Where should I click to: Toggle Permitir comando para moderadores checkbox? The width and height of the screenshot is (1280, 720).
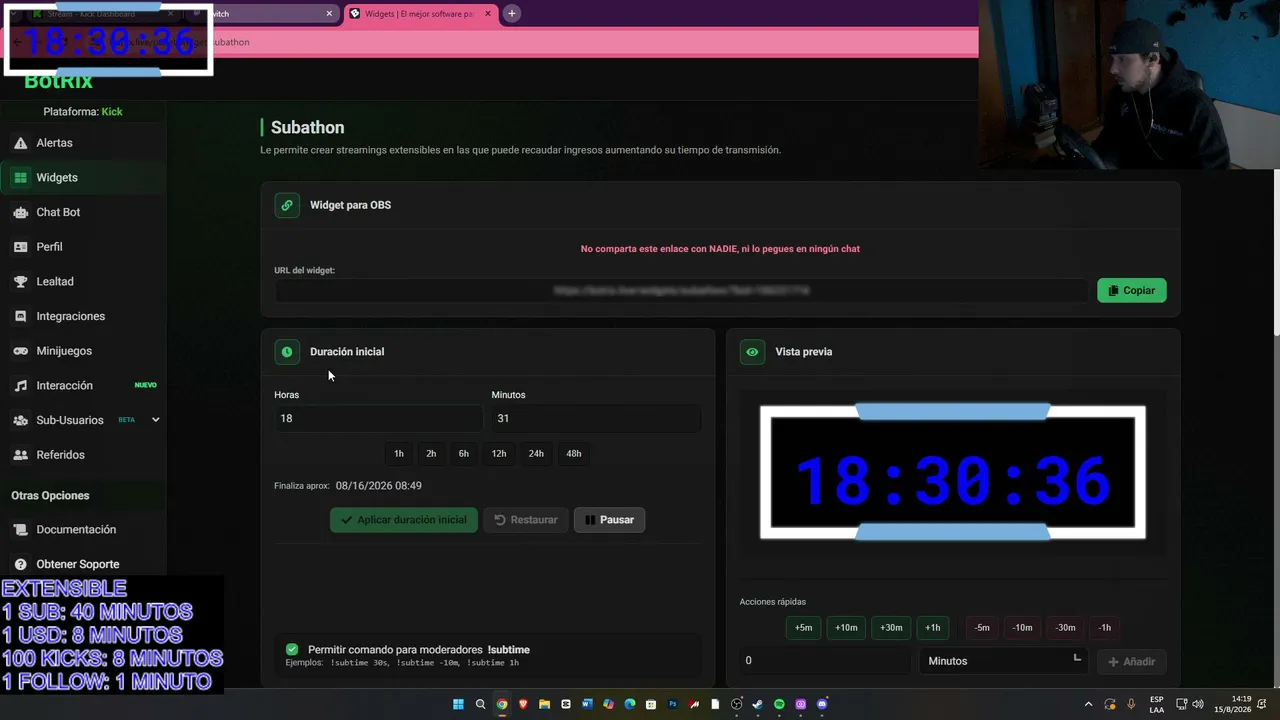point(292,650)
